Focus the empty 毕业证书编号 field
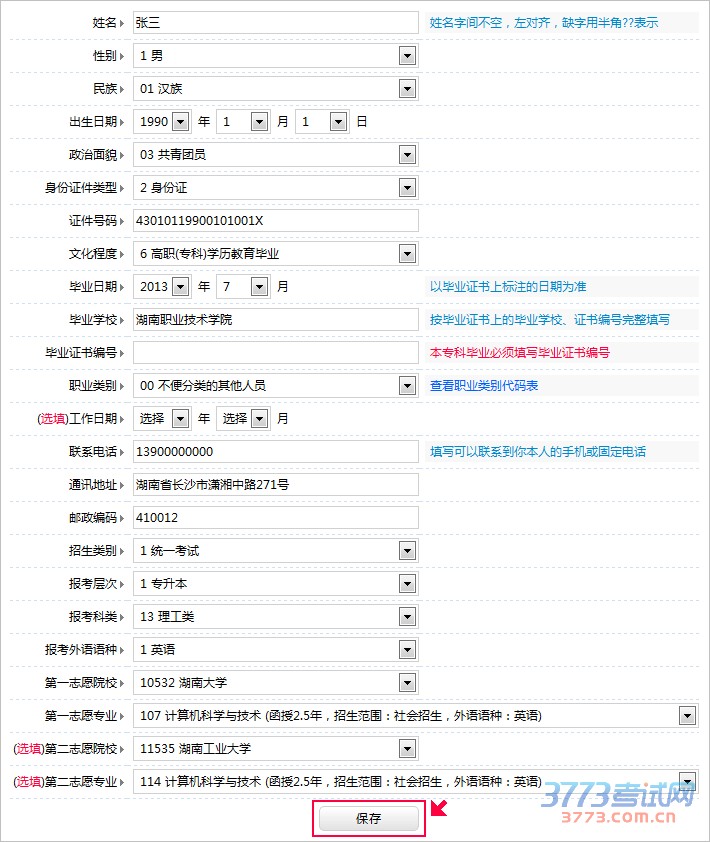 pyautogui.click(x=275, y=353)
